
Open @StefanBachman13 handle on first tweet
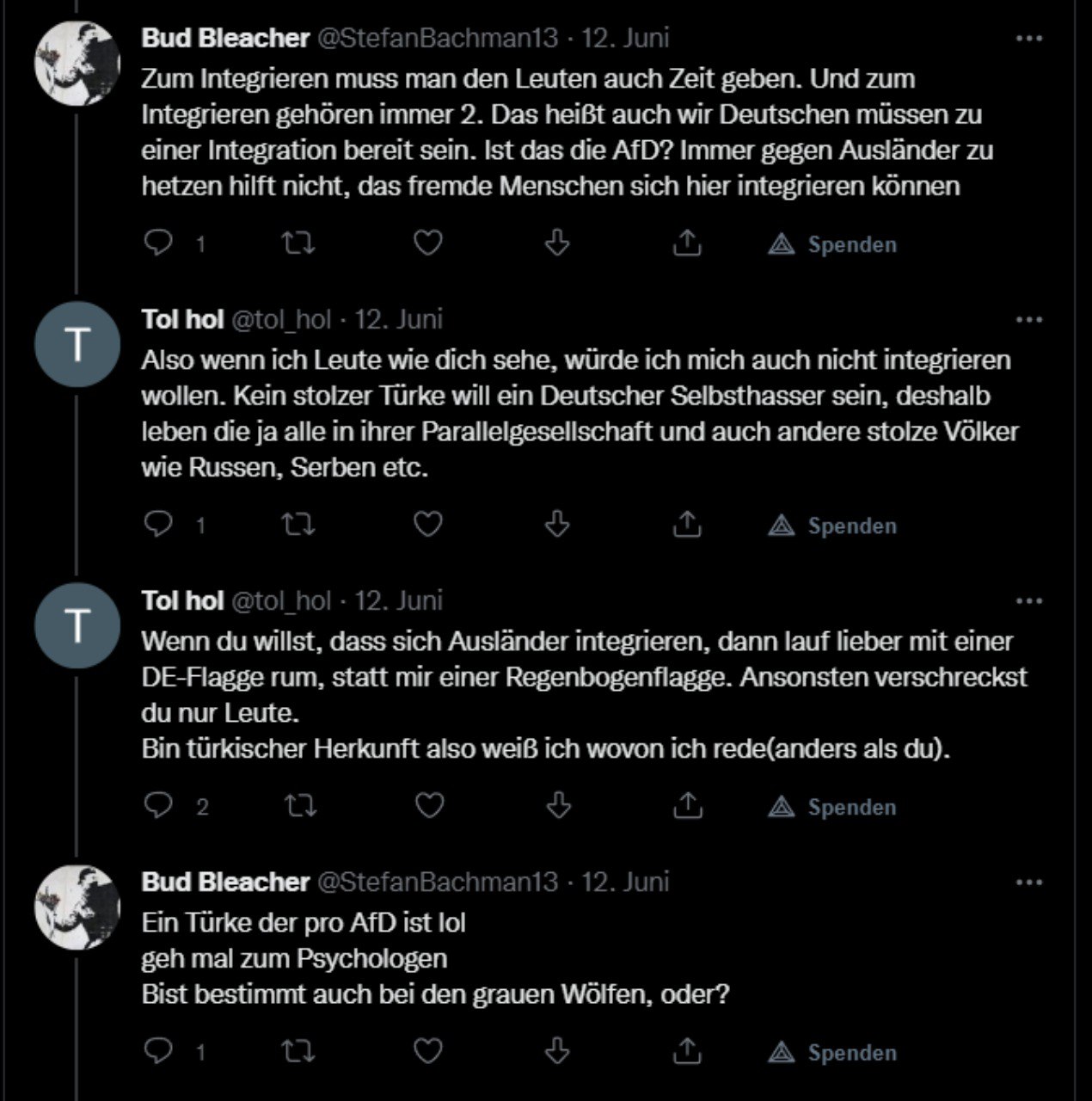coord(439,38)
